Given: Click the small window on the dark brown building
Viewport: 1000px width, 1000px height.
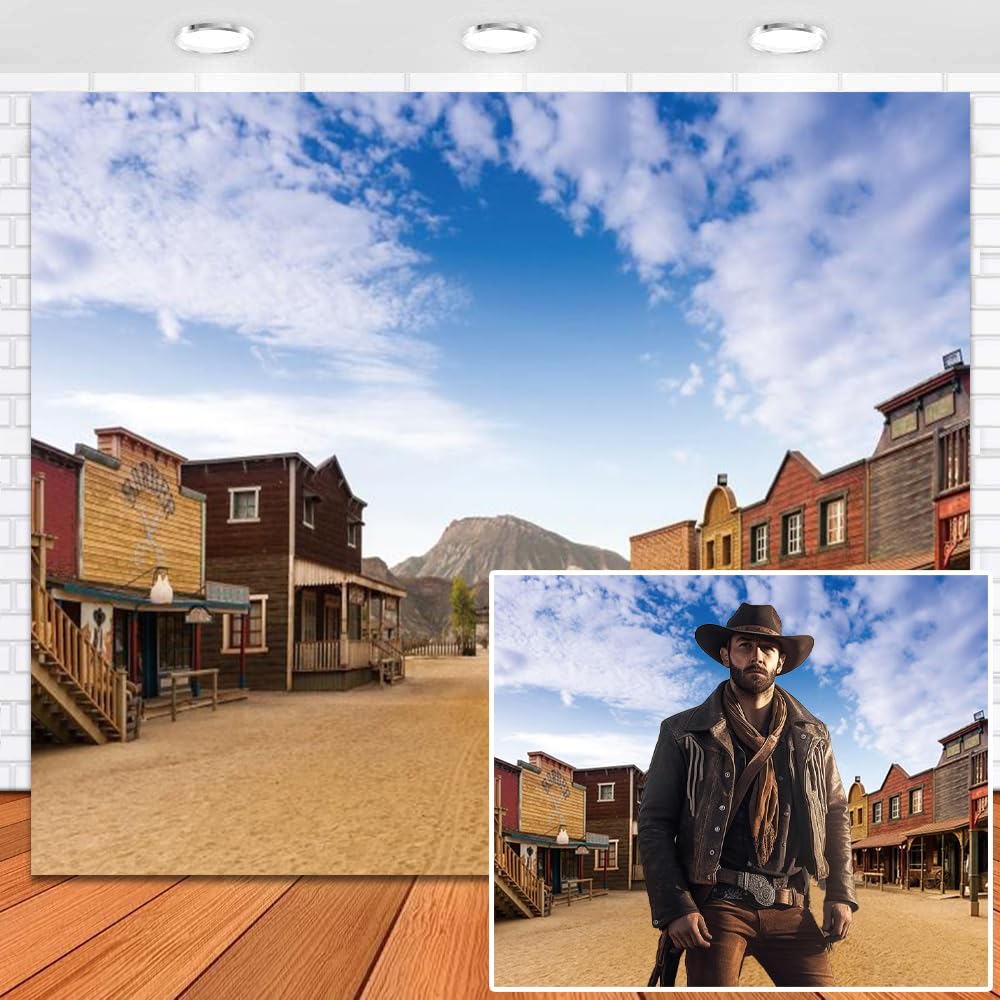Looking at the screenshot, I should point(243,506).
